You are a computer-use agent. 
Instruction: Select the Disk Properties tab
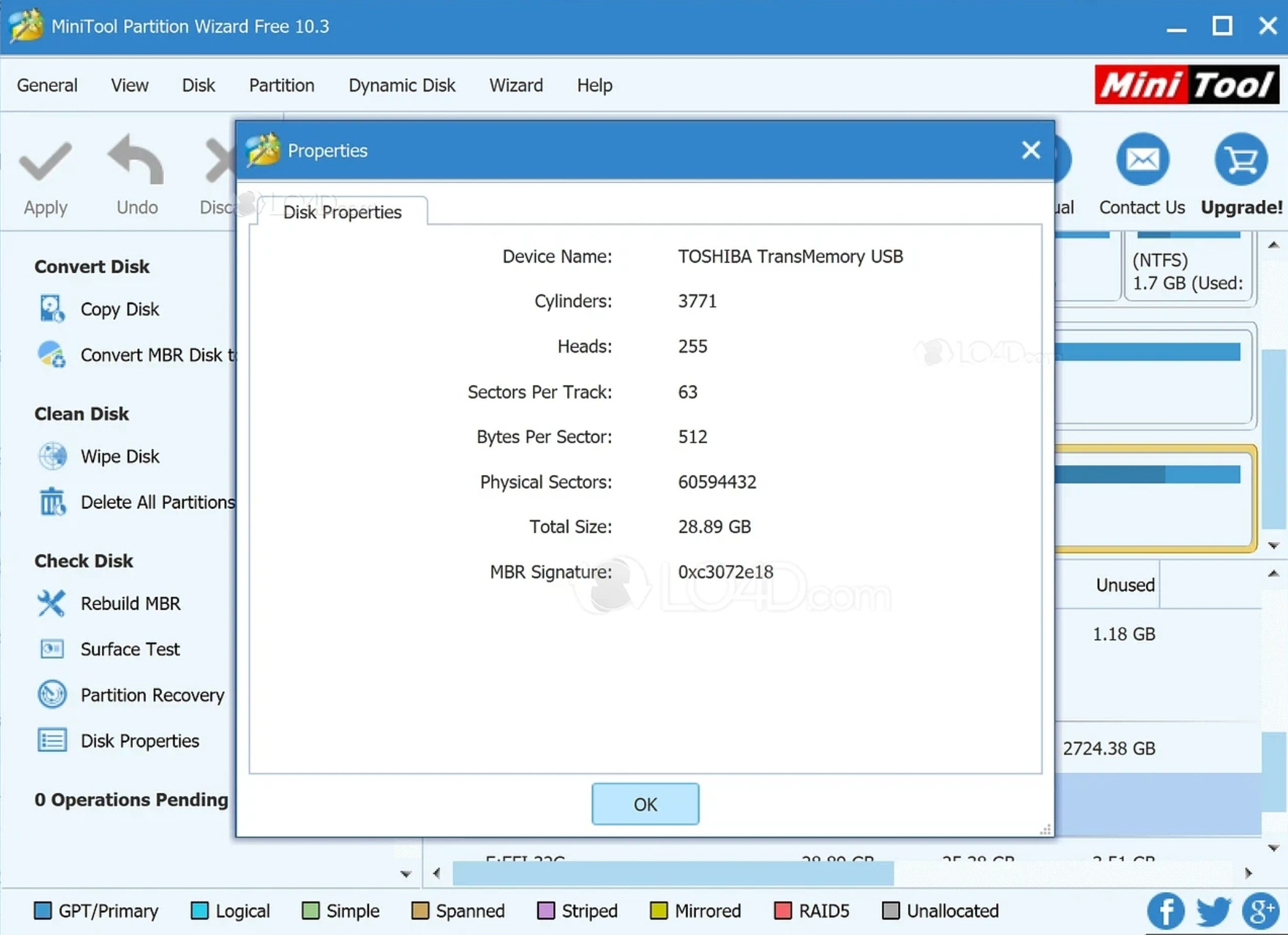342,212
